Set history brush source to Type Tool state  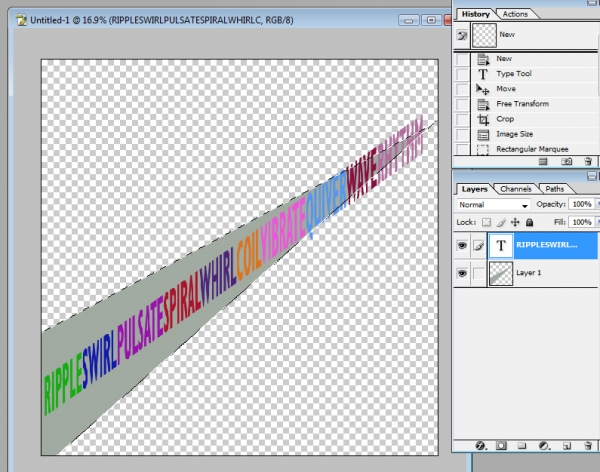[463, 74]
